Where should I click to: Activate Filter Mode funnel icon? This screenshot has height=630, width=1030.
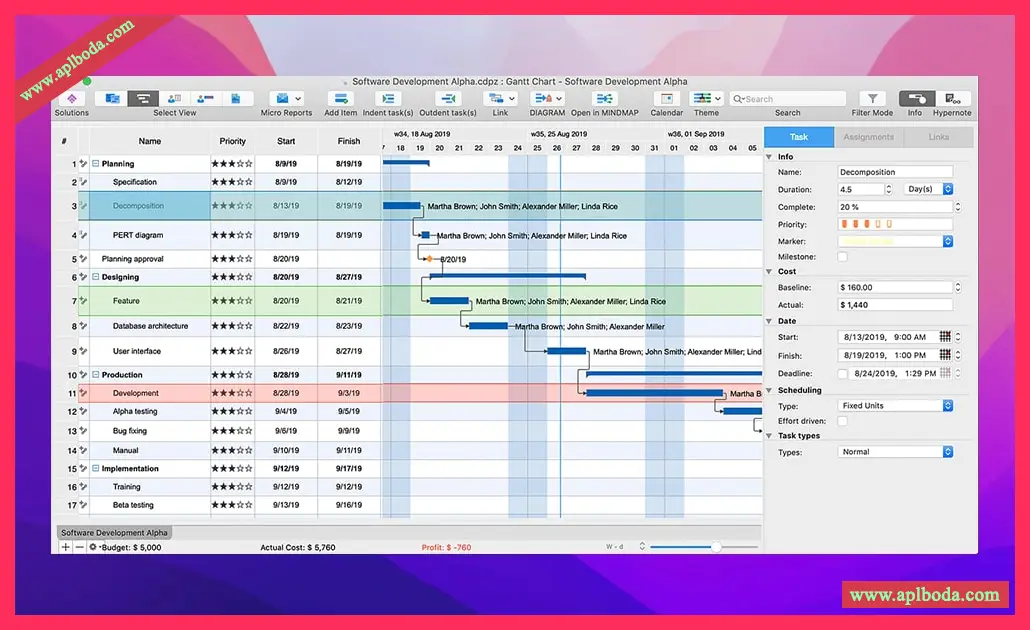tap(872, 99)
